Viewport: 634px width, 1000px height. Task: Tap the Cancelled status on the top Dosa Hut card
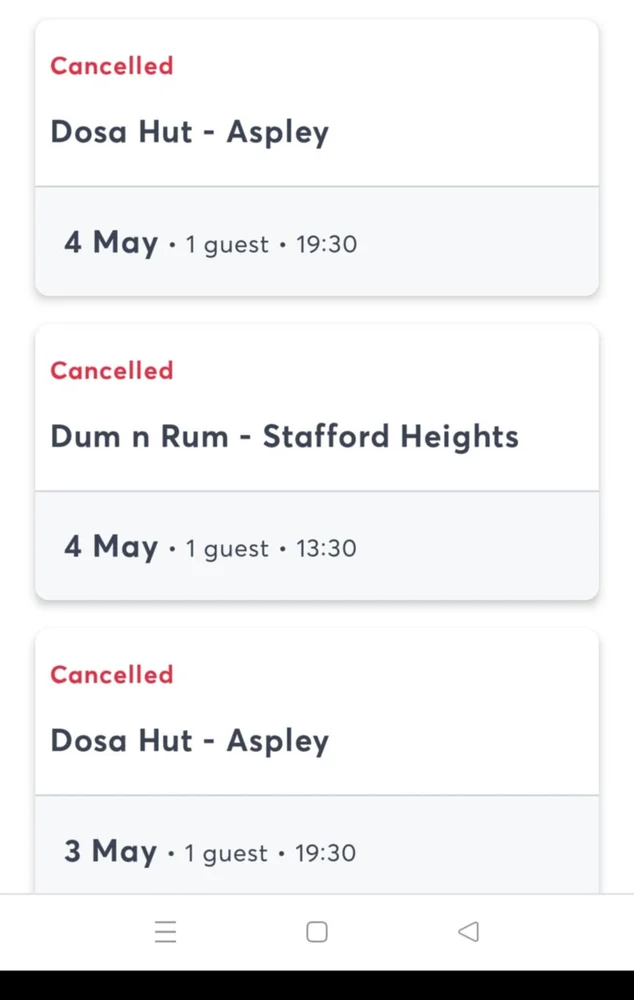point(112,66)
